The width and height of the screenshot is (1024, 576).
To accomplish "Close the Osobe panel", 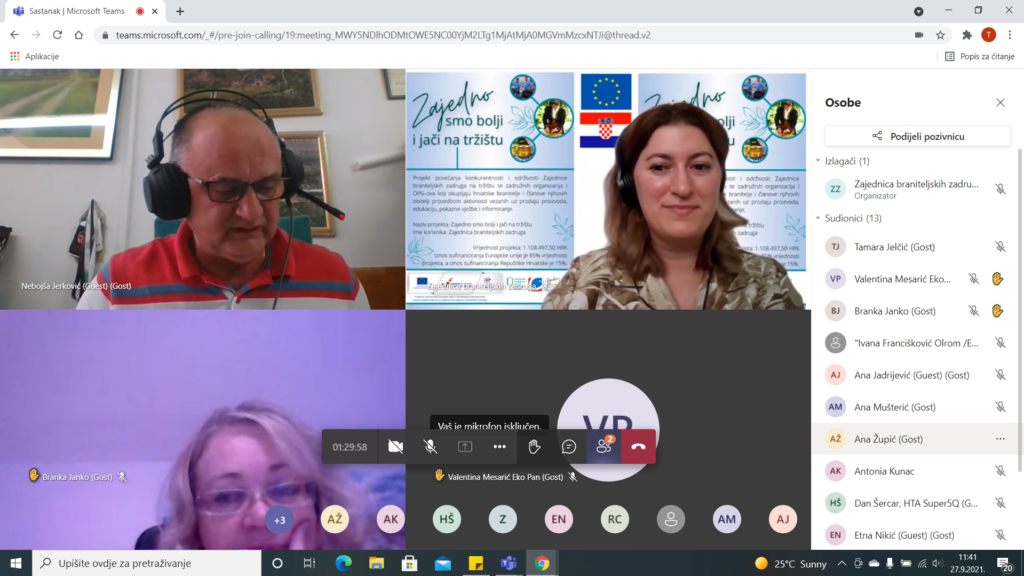I will click(1000, 102).
